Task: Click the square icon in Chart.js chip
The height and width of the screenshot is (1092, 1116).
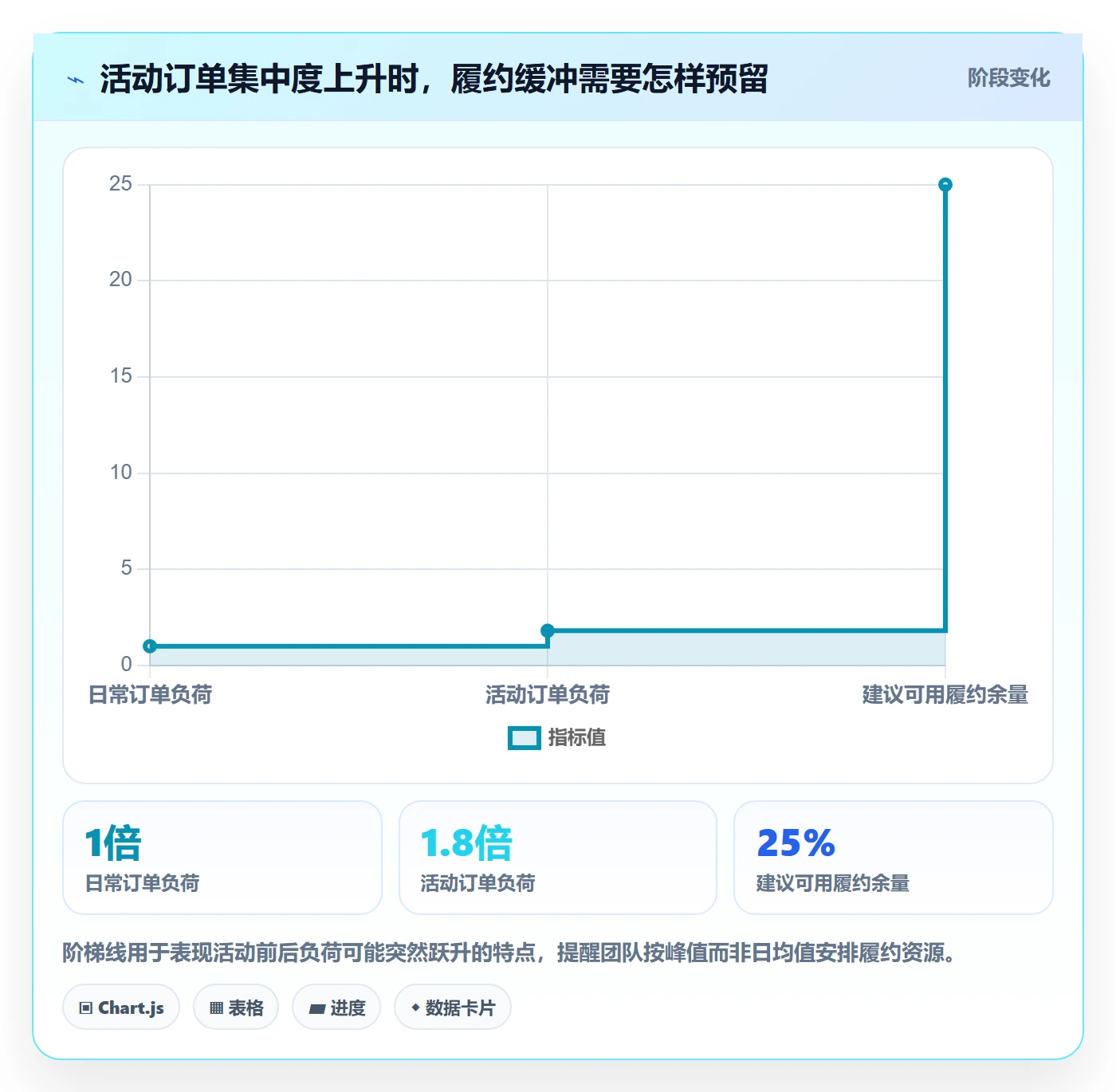Action: point(86,1008)
